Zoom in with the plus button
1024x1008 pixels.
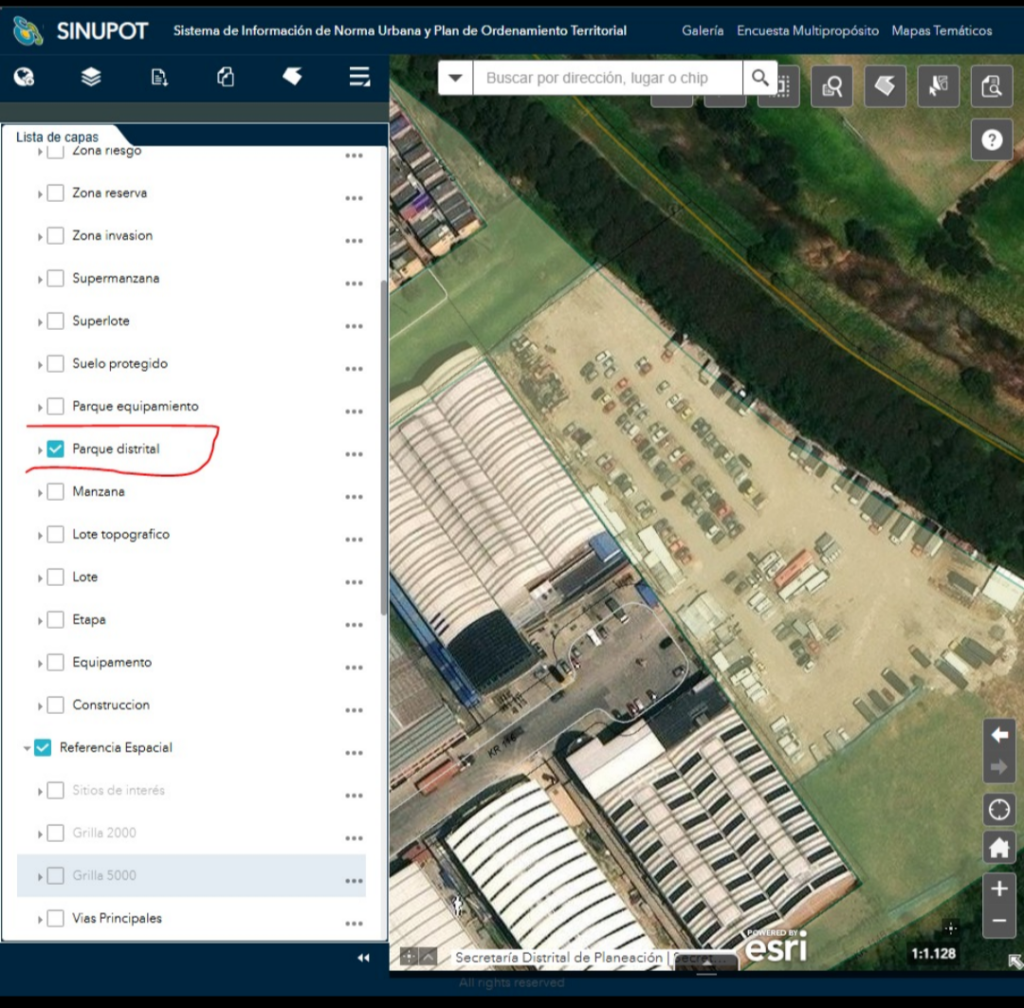click(999, 888)
